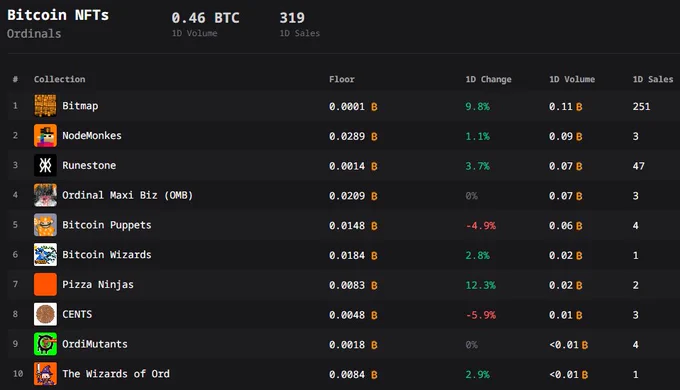680x390 pixels.
Task: Sort by the 1D Sales column header
Action: point(653,79)
